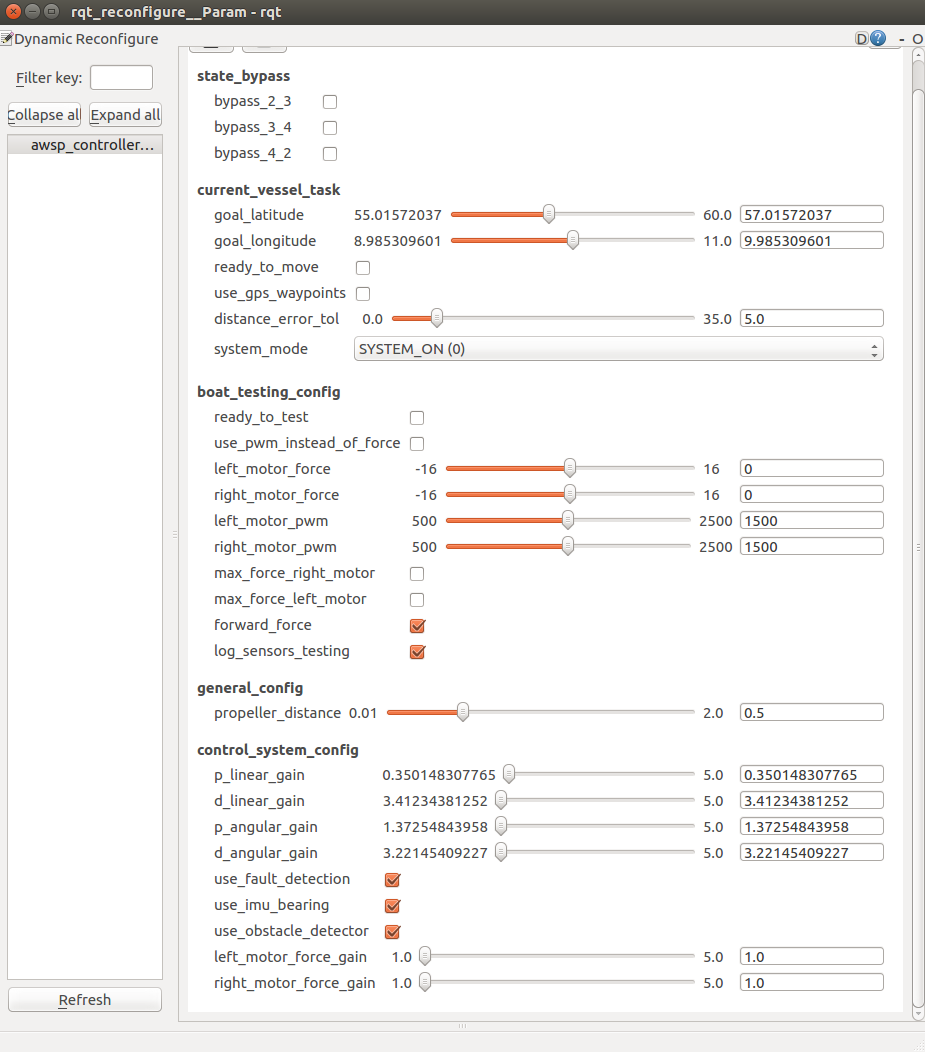Click the left_motor_force slider handle
This screenshot has width=925, height=1052.
tap(569, 468)
